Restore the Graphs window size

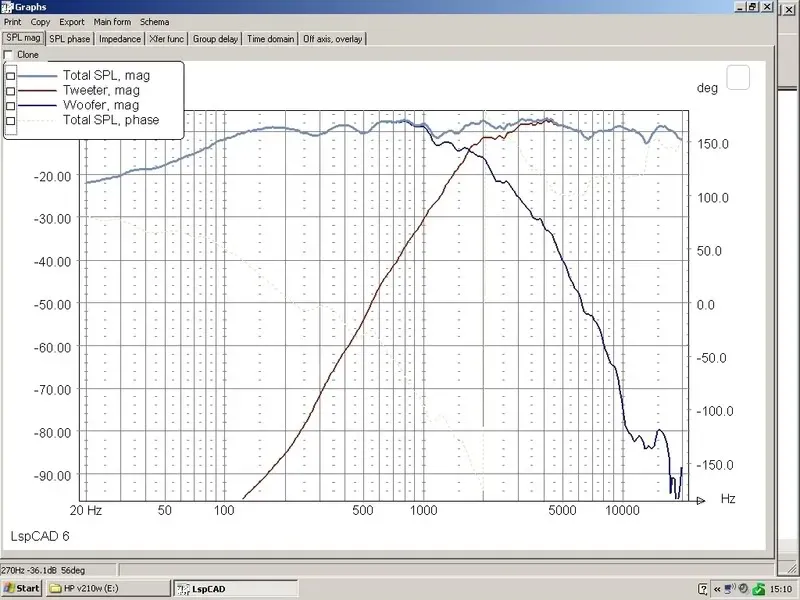754,7
